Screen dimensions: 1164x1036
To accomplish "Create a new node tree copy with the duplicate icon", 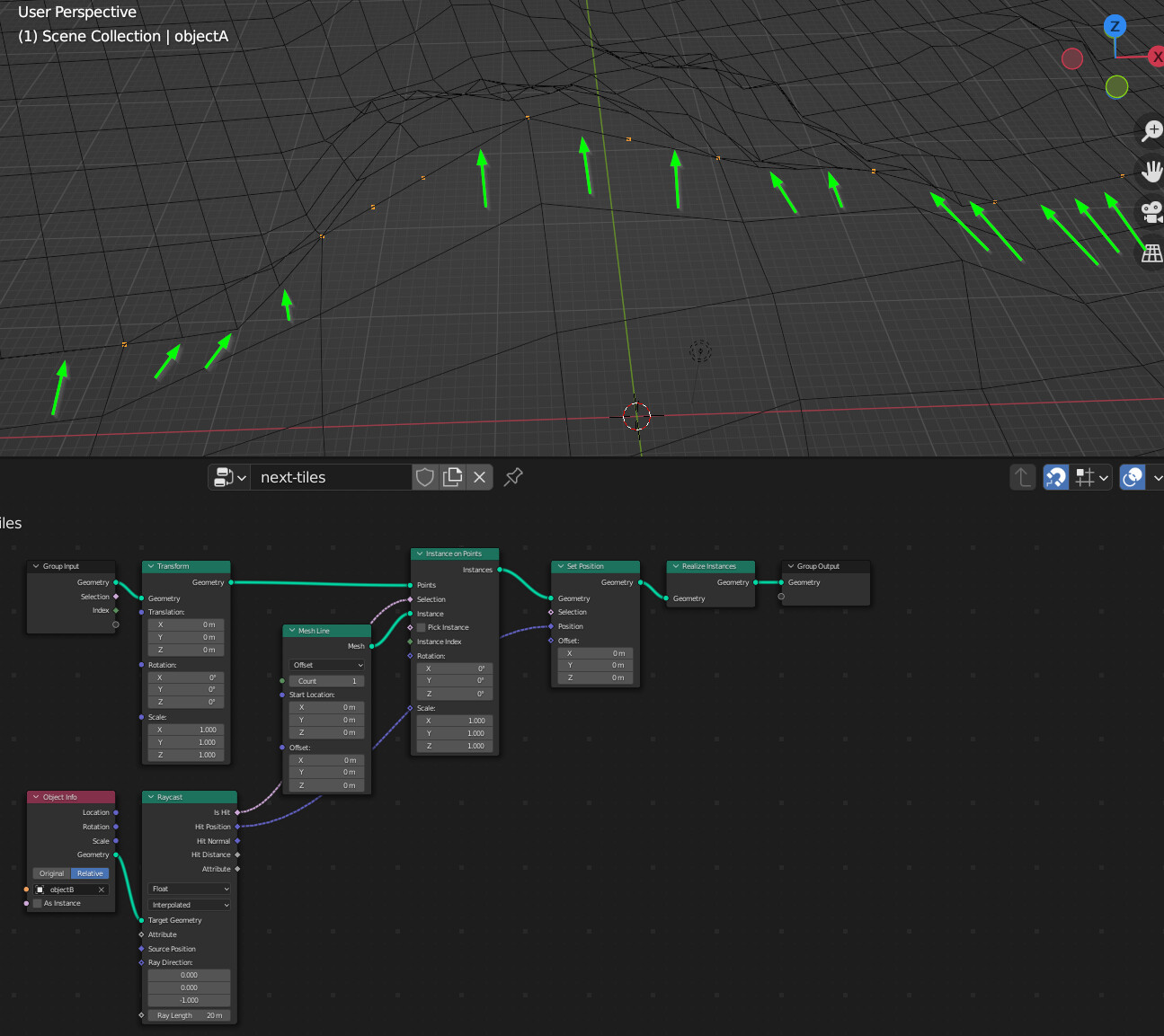I will point(453,477).
